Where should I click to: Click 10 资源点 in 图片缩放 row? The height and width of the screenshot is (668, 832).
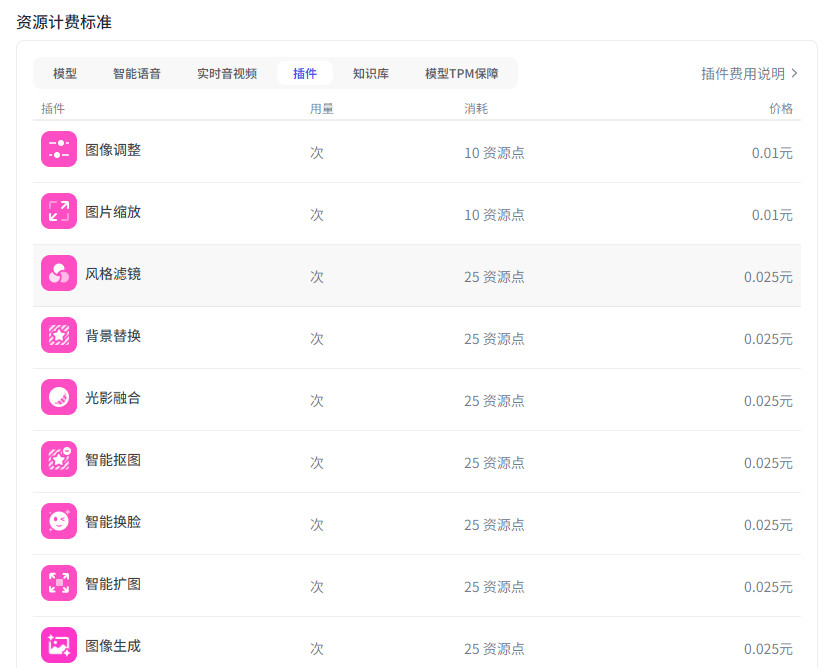tap(494, 215)
